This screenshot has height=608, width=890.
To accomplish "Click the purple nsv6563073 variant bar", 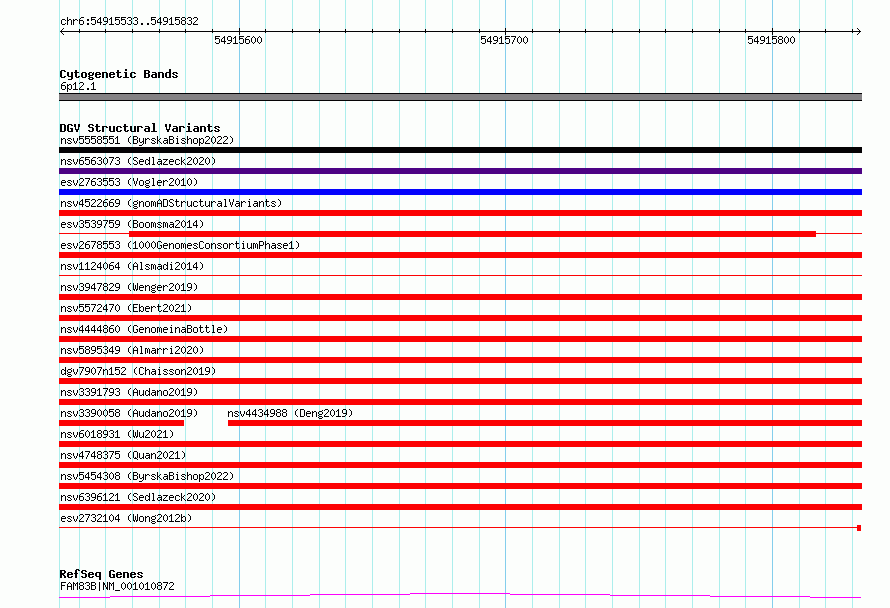I will pyautogui.click(x=460, y=171).
